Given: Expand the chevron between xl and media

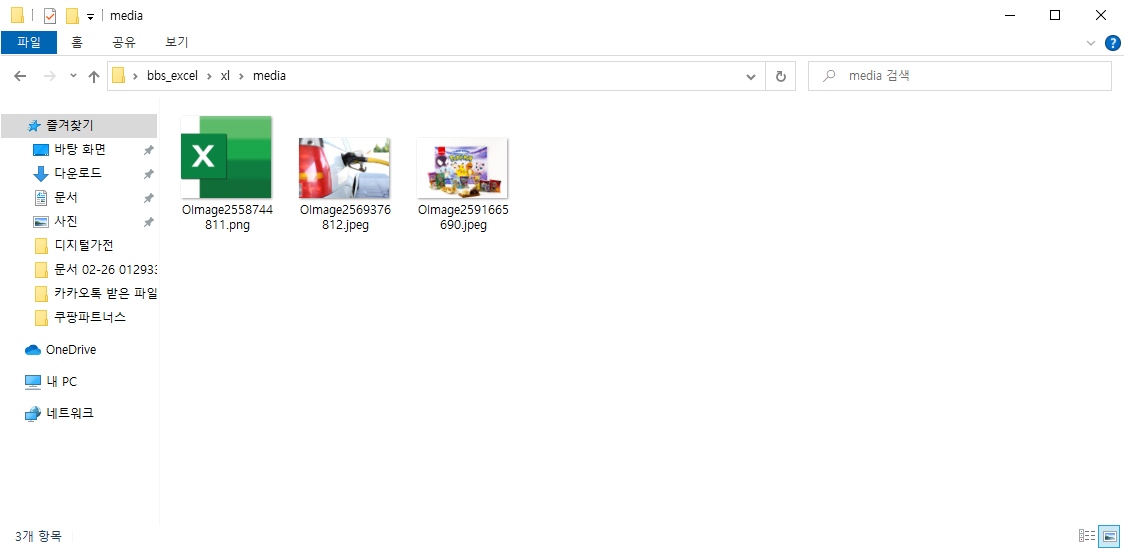Looking at the screenshot, I should 243,75.
